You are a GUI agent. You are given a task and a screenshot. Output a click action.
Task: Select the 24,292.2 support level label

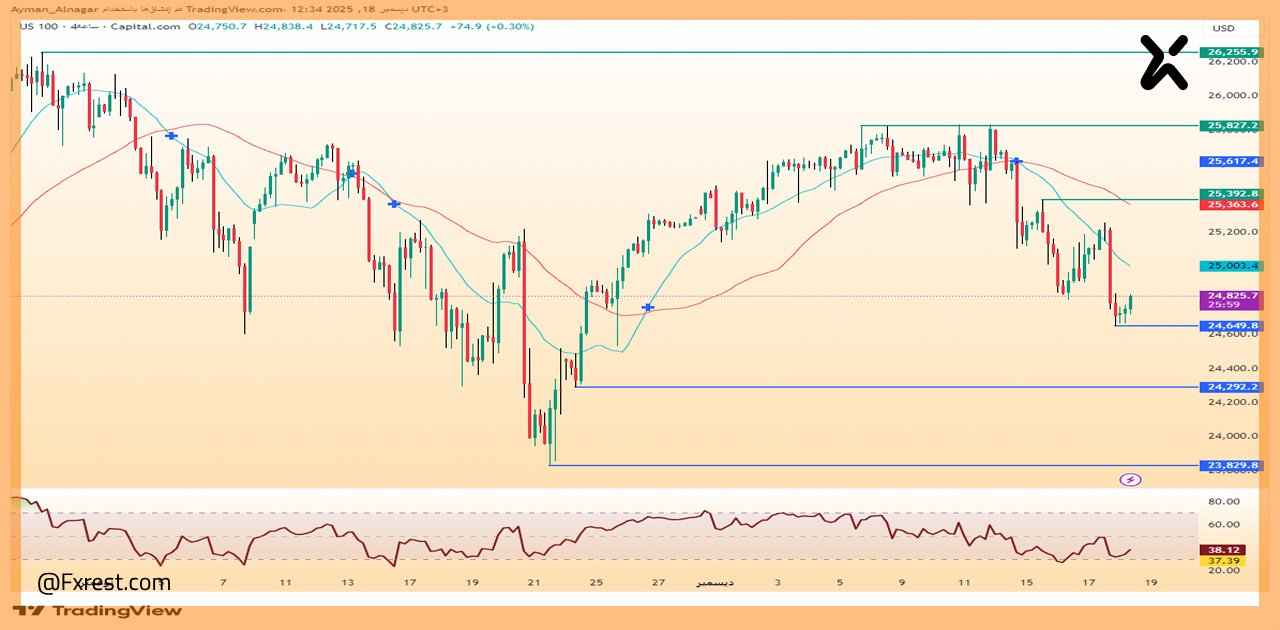point(1232,387)
